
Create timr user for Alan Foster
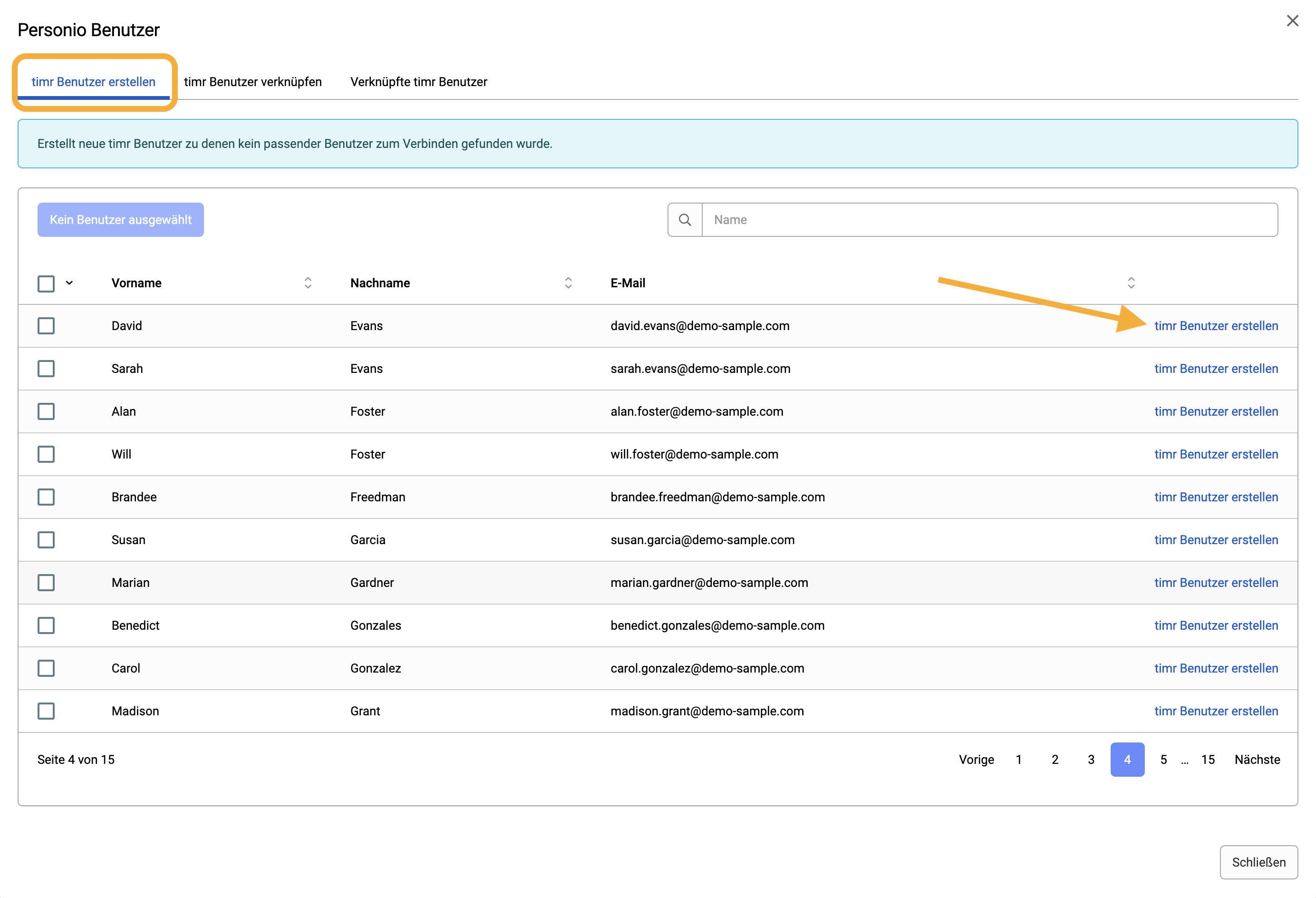tap(1216, 411)
